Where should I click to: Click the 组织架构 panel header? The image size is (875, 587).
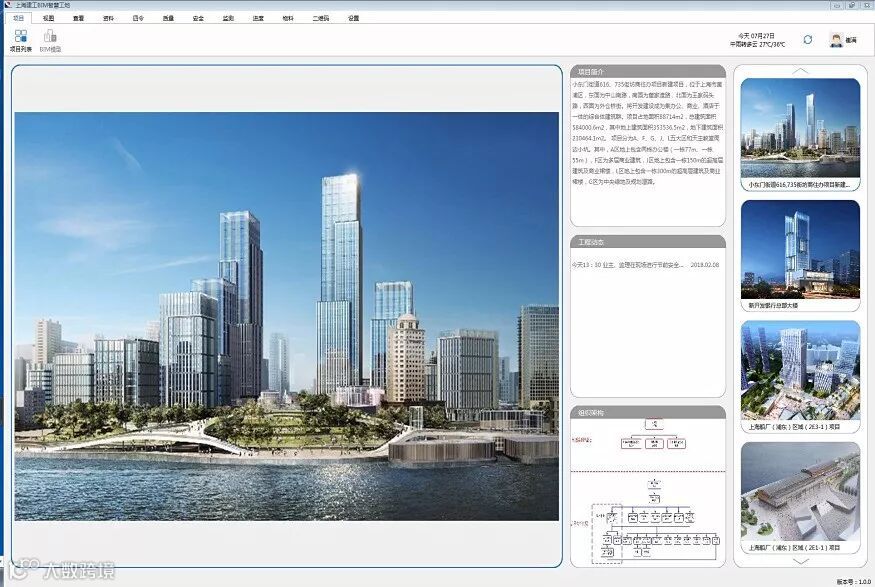(x=648, y=412)
